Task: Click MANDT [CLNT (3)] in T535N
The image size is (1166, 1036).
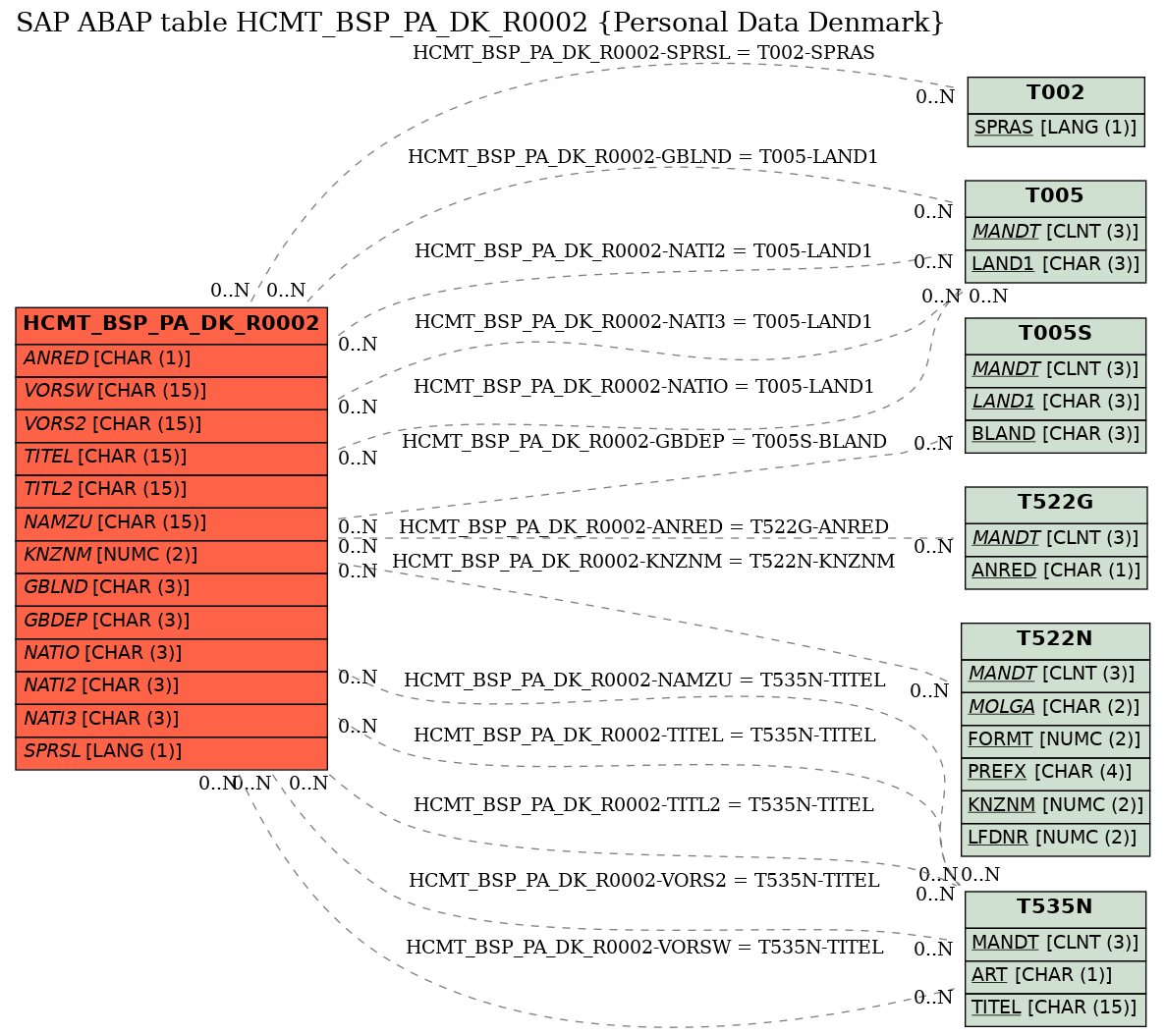Action: pyautogui.click(x=1055, y=944)
